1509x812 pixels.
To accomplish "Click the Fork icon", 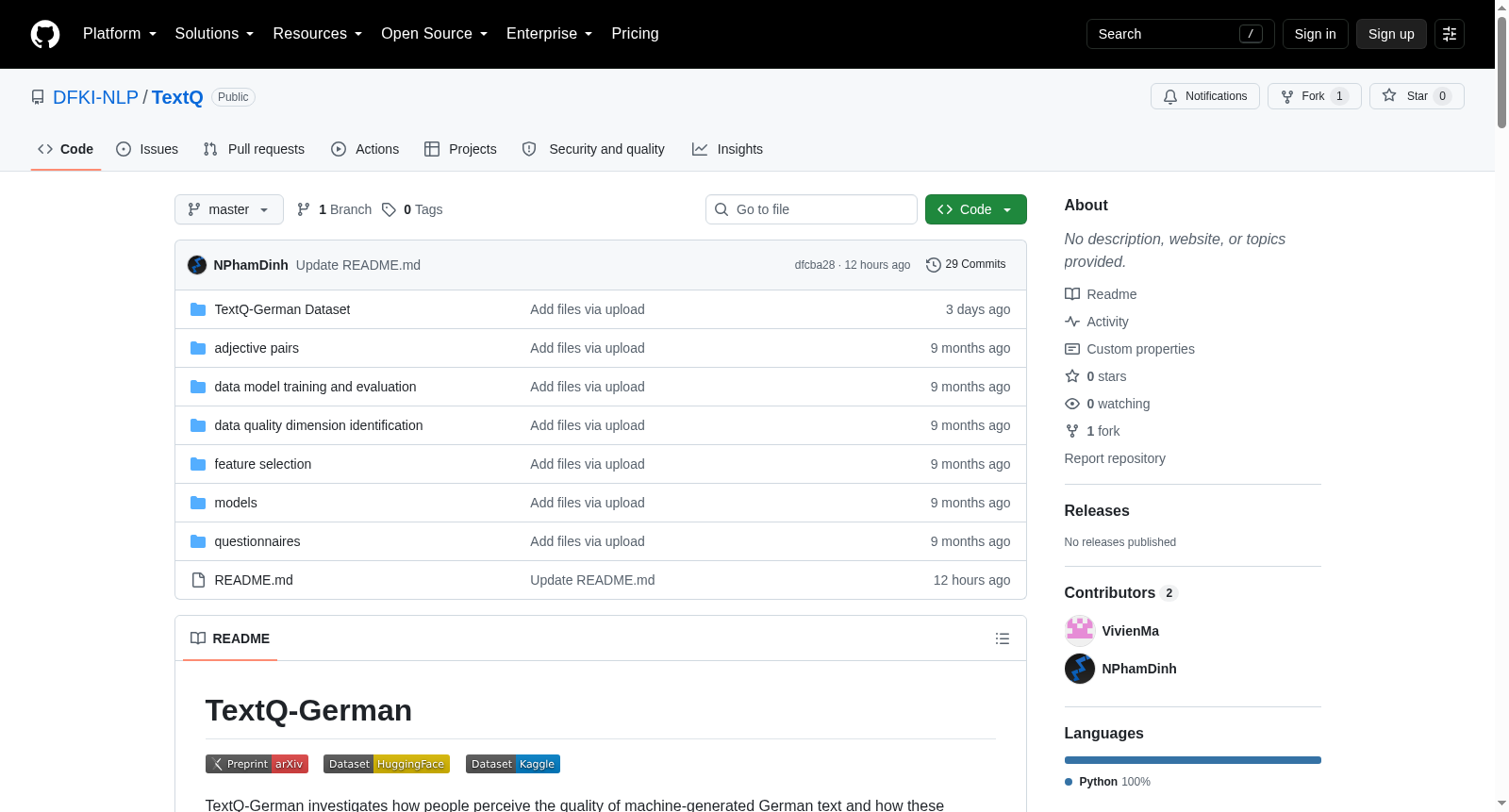I will 1287,96.
